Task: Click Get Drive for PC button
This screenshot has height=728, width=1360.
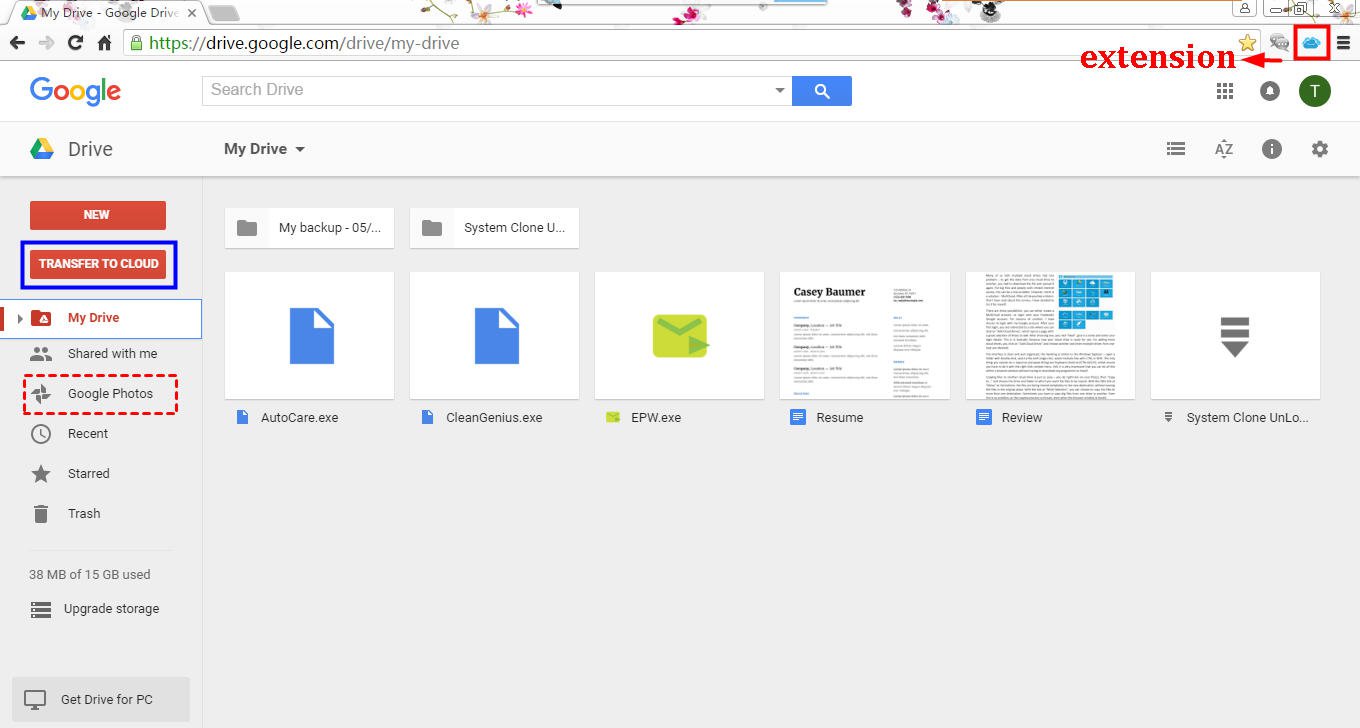Action: tap(101, 700)
